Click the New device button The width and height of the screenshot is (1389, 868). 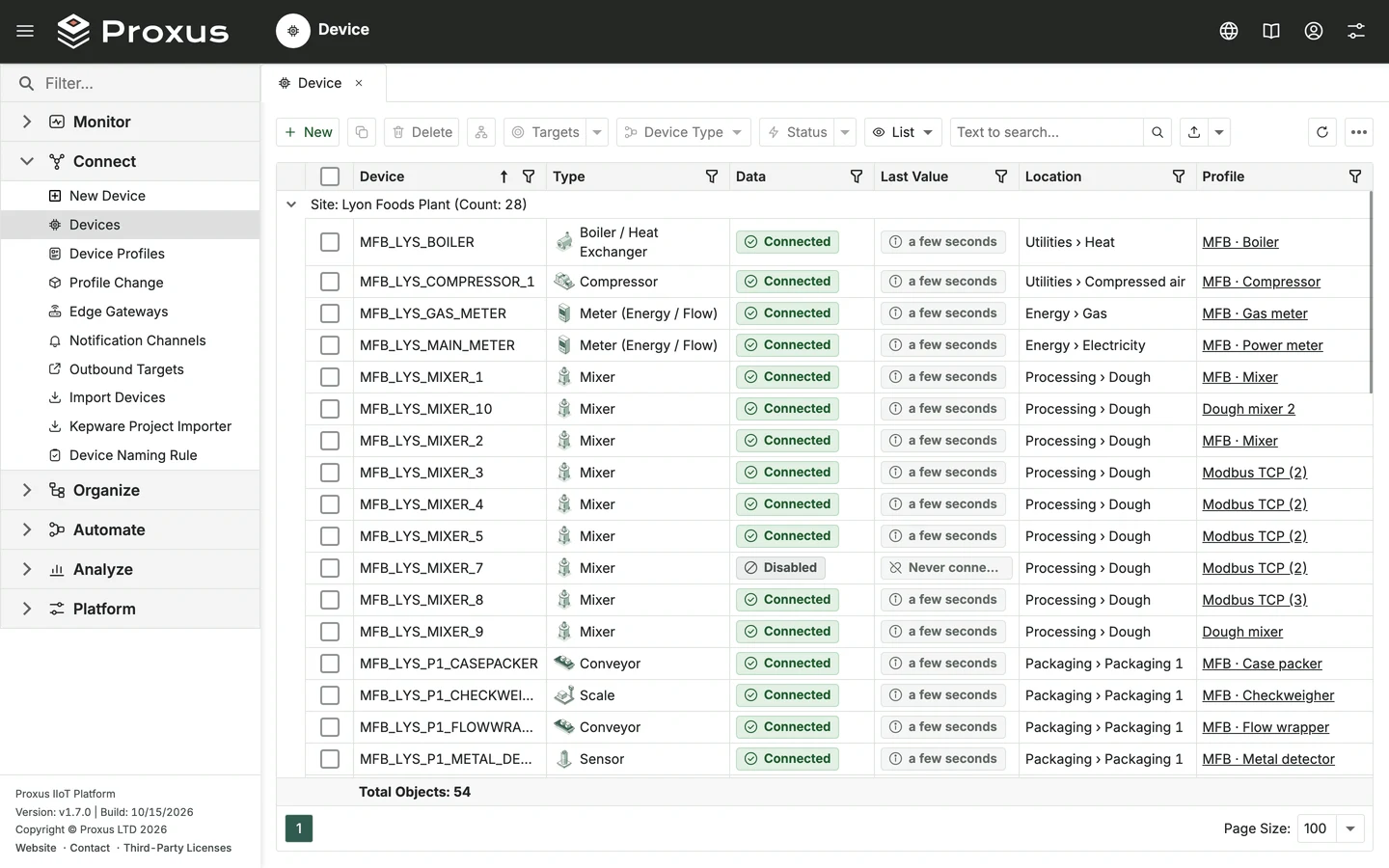tap(309, 132)
